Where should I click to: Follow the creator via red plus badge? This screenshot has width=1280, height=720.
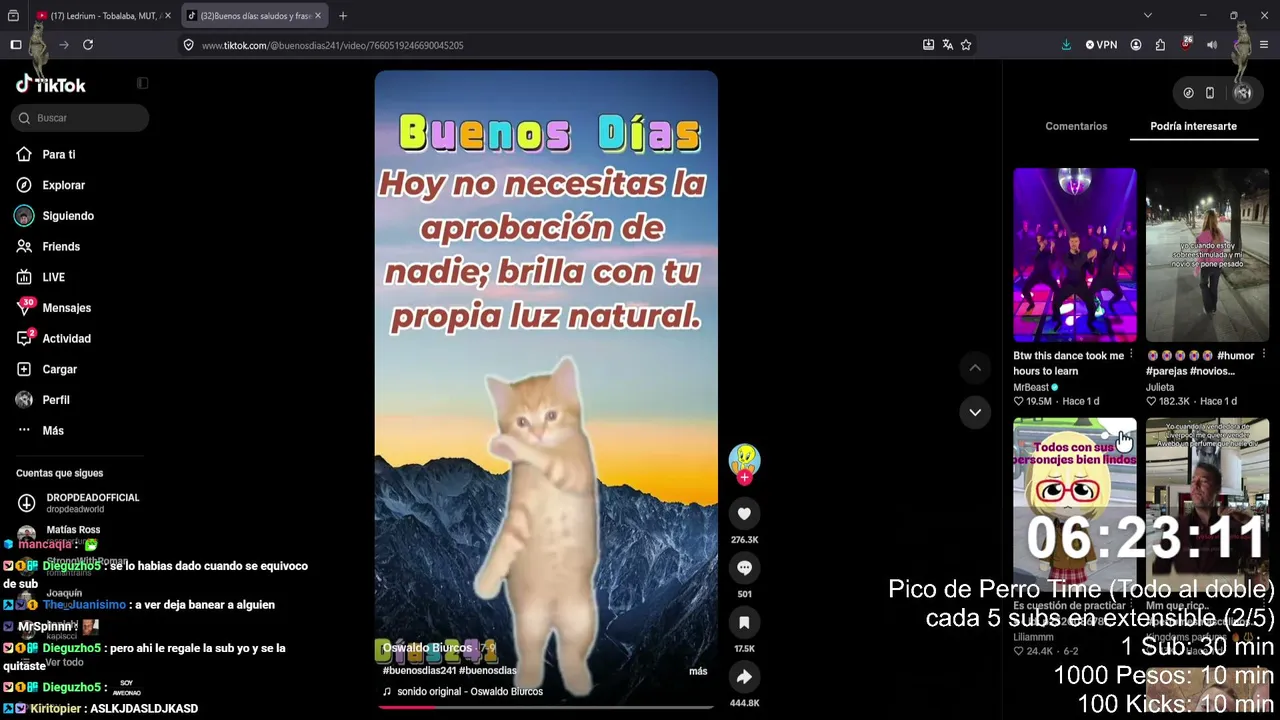[744, 478]
